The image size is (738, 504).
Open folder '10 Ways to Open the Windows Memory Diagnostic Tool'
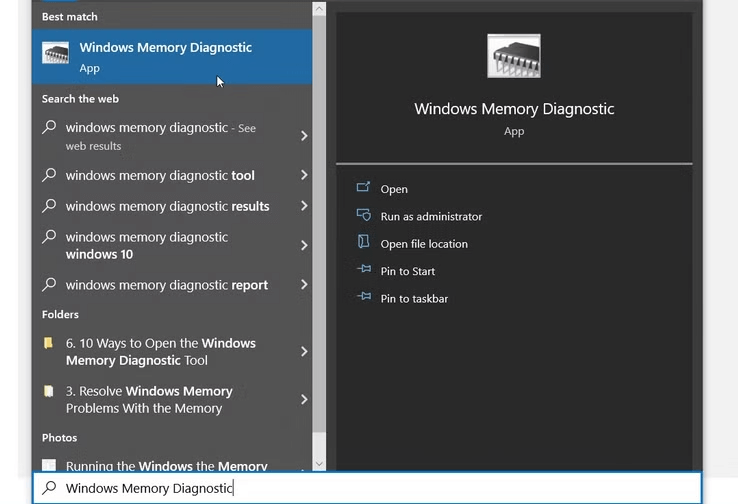click(160, 351)
